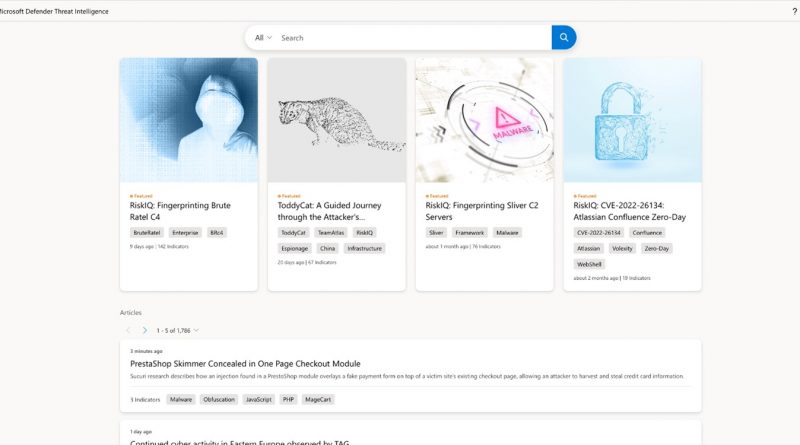The image size is (800, 445).
Task: Click the Microsoft Defender Threat Intelligence title
Action: [x=54, y=11]
